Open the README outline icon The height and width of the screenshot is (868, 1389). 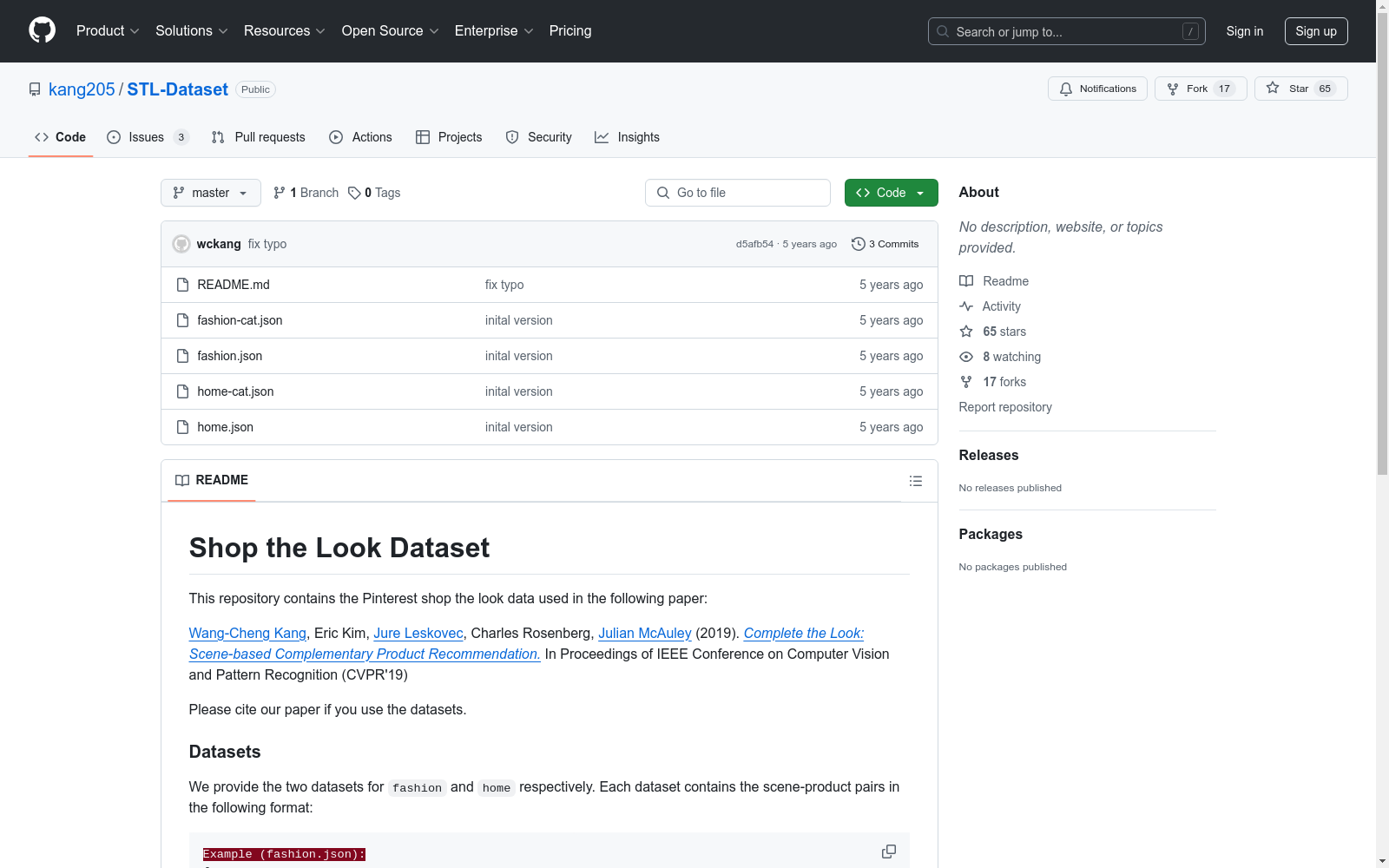click(x=916, y=481)
